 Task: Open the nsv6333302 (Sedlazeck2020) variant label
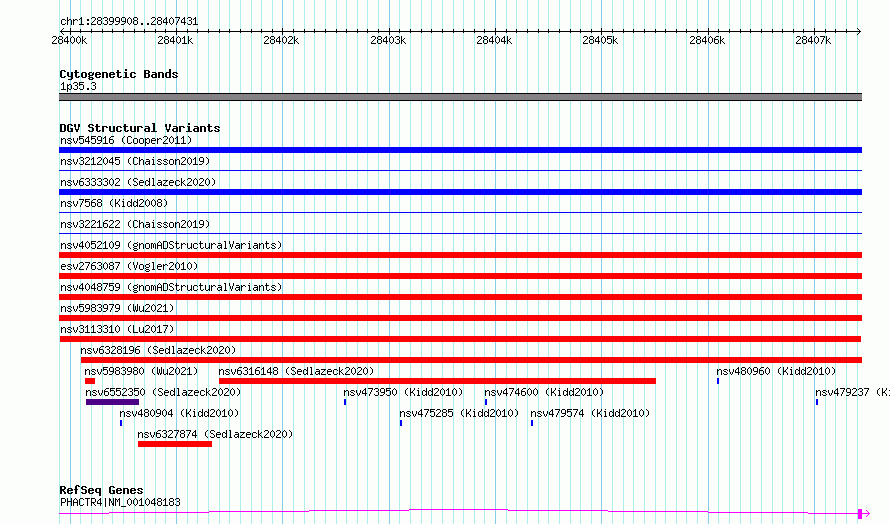pyautogui.click(x=138, y=182)
